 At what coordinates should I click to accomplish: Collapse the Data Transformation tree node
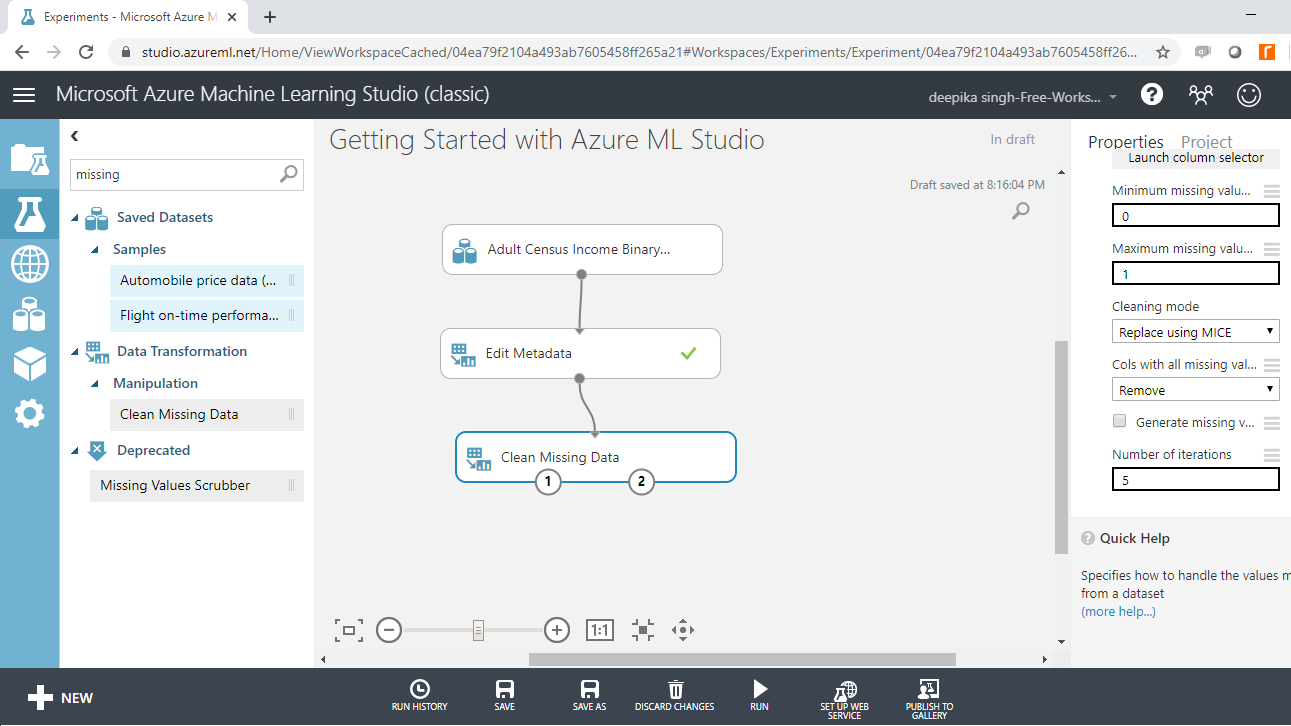[76, 351]
